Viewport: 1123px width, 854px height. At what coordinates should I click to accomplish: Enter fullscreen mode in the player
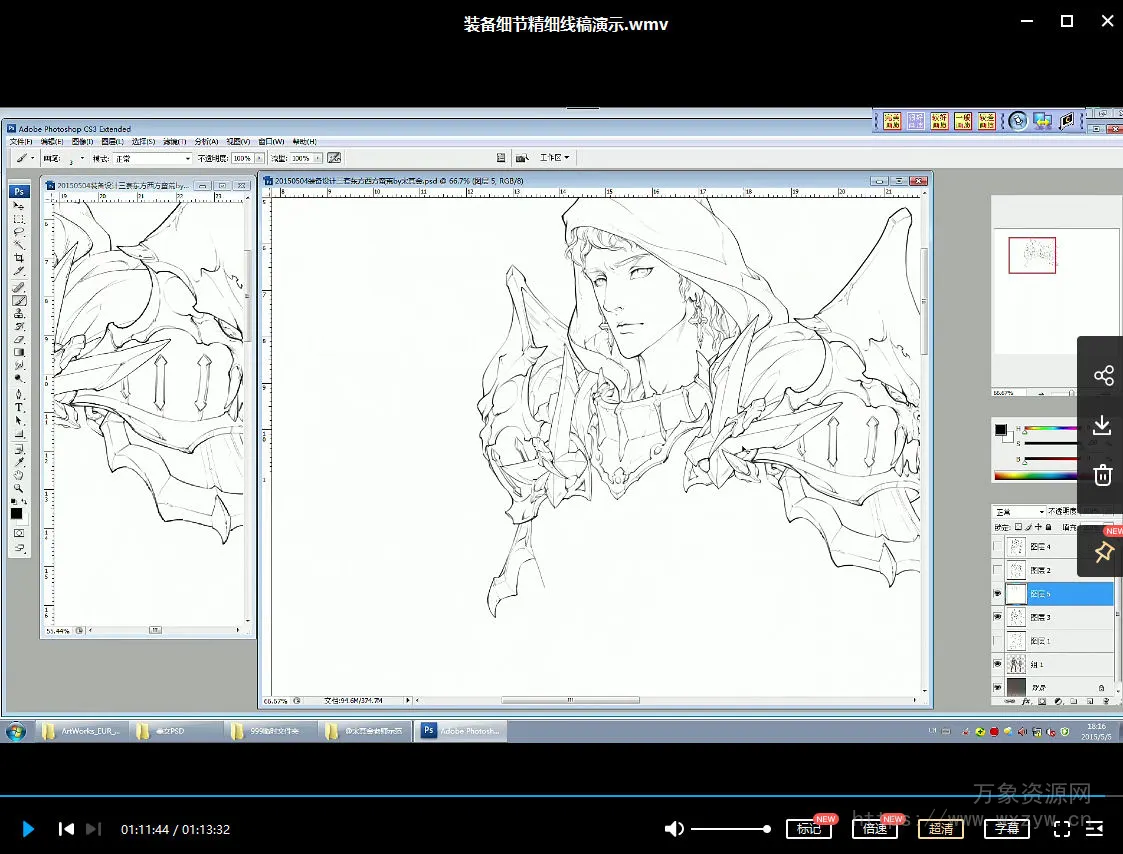click(x=1062, y=828)
